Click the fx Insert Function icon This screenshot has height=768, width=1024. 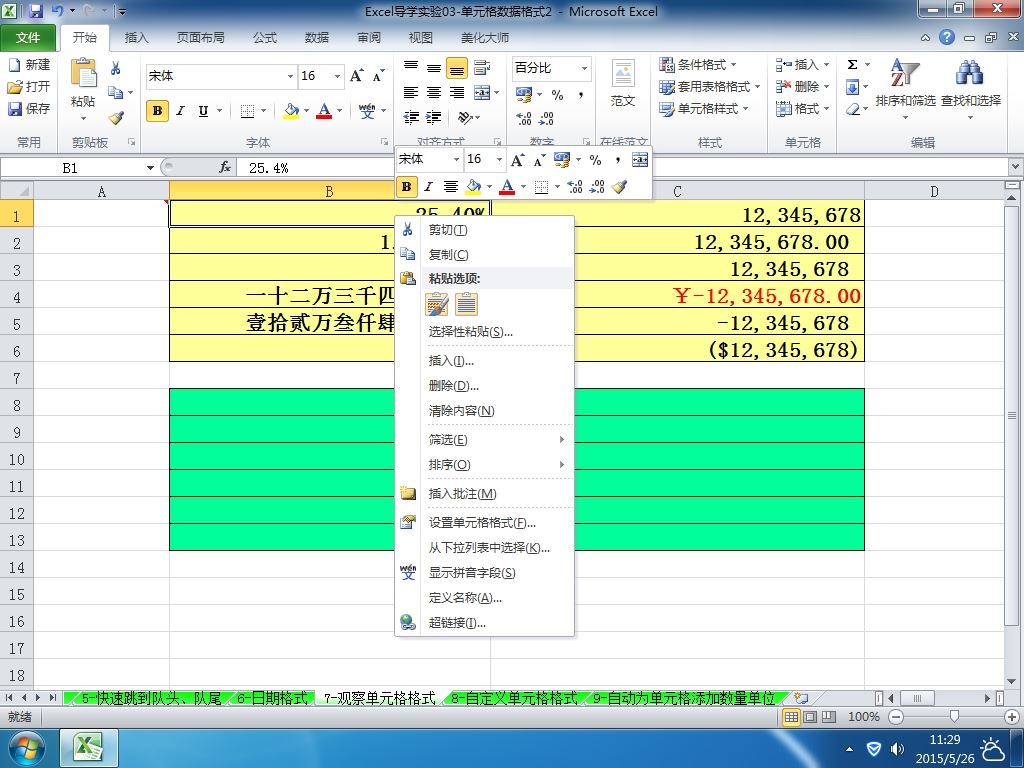(225, 168)
